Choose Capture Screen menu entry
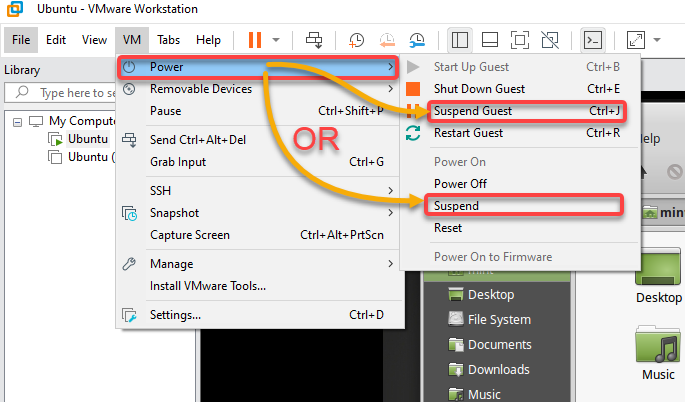The height and width of the screenshot is (402, 685). tap(258, 235)
